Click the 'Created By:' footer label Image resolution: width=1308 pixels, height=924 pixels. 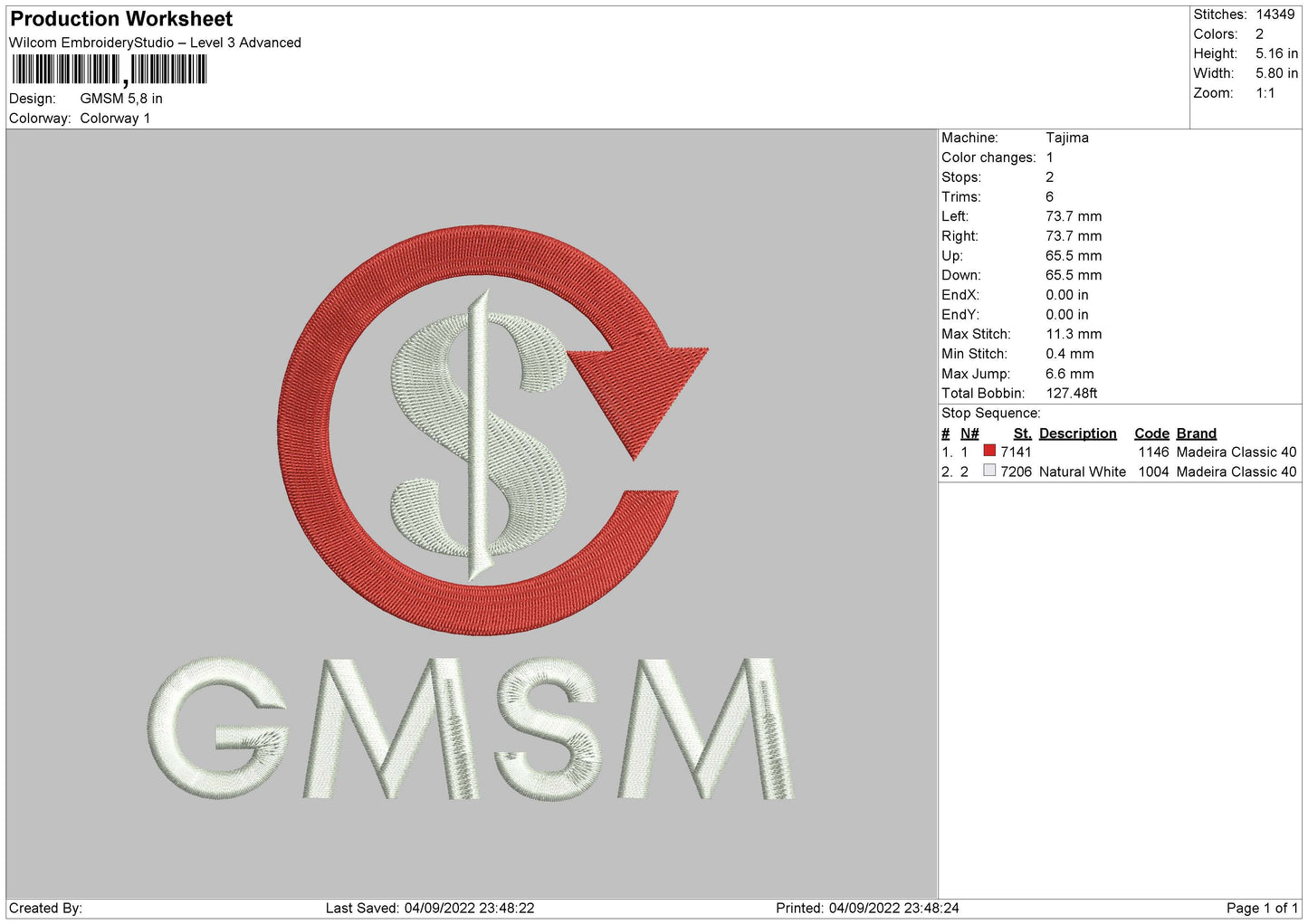[45, 909]
